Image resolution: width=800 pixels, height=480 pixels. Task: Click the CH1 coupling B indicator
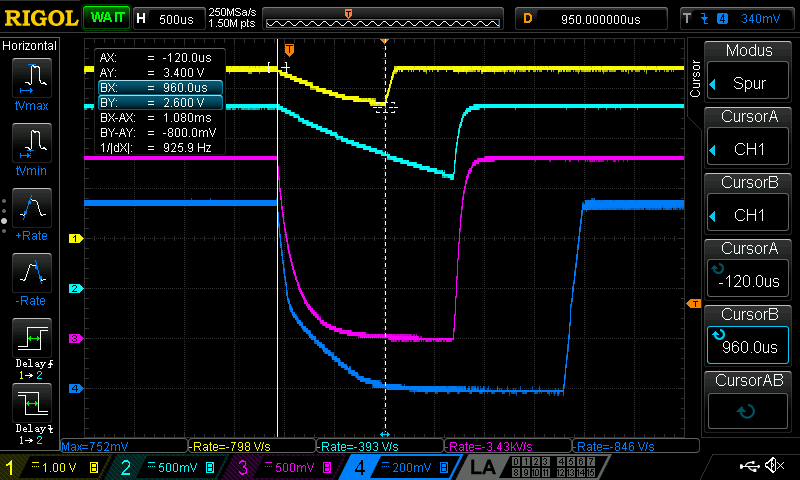94,467
